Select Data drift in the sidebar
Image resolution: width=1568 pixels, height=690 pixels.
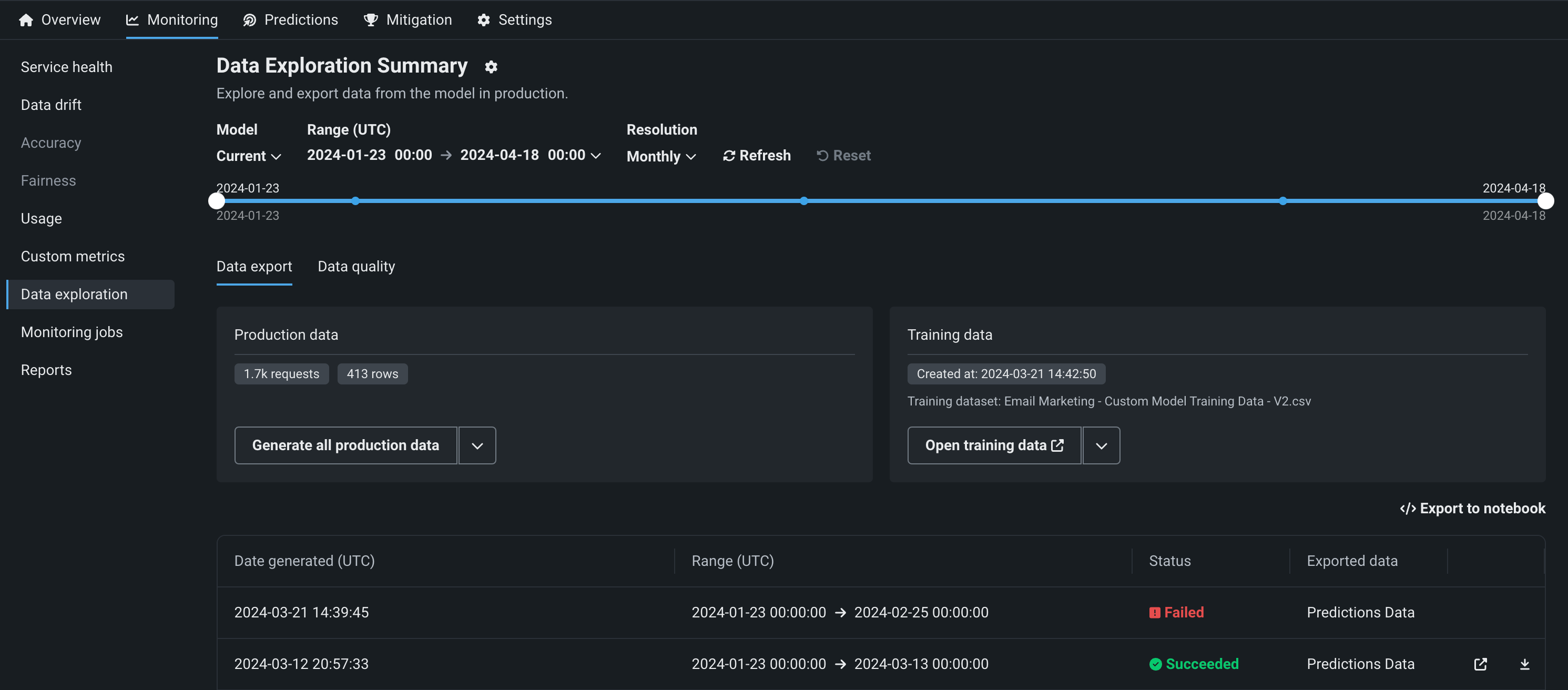tap(51, 105)
